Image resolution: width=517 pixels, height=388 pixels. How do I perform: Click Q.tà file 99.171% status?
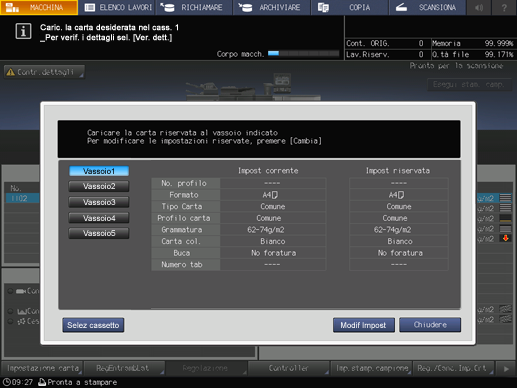[x=473, y=54]
